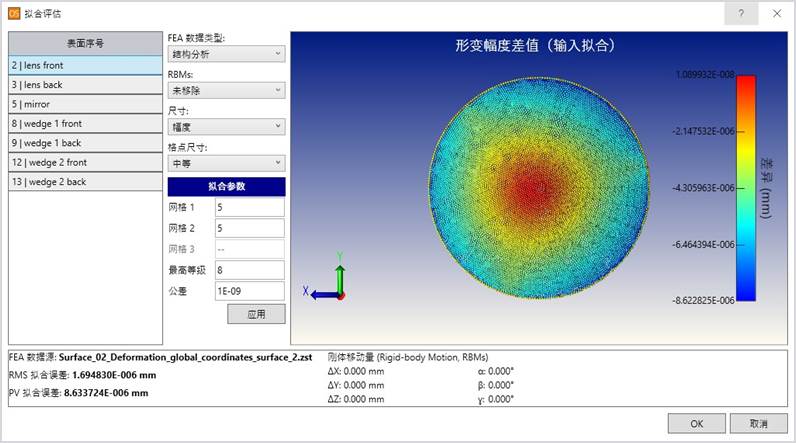Click the 公差 tolerance field

click(250, 291)
